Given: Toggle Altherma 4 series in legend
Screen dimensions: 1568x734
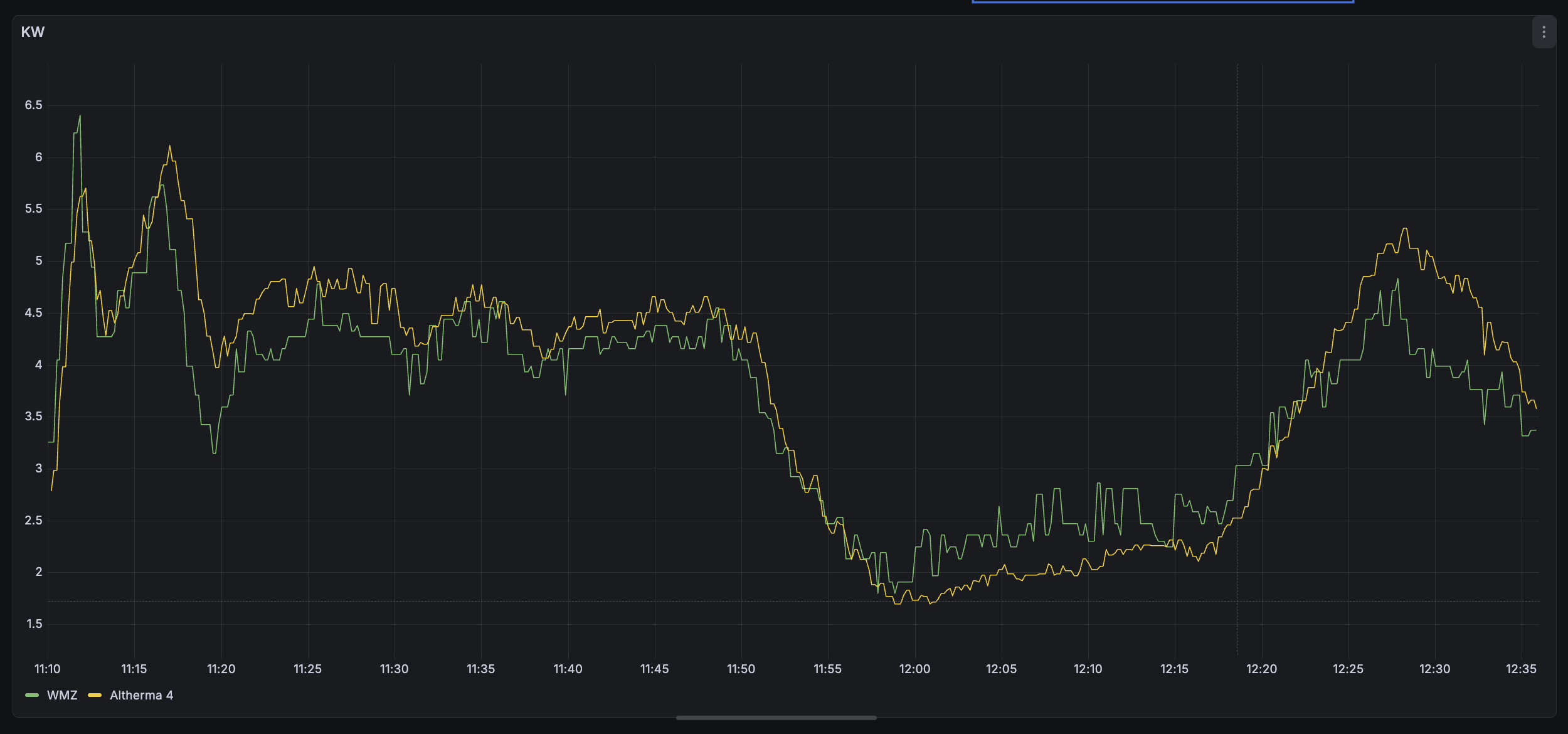Looking at the screenshot, I should coord(141,695).
